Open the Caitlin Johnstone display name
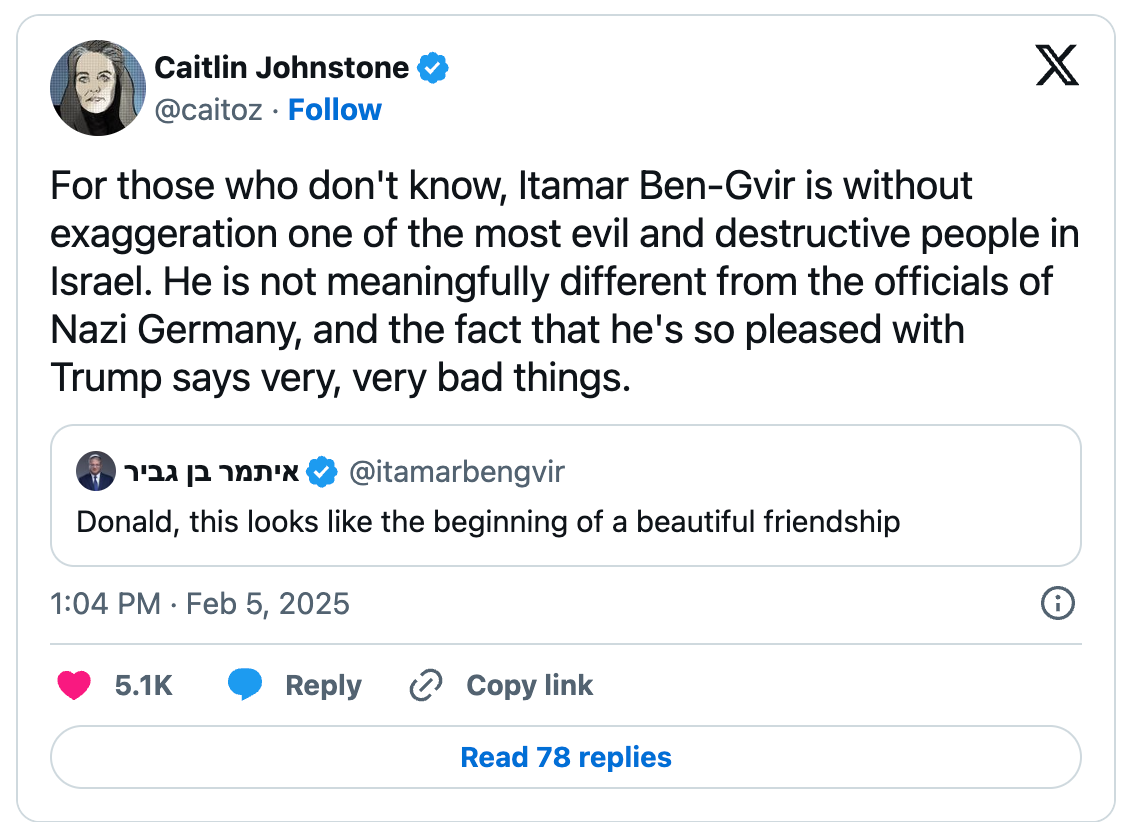The height and width of the screenshot is (840, 1126). [x=282, y=68]
